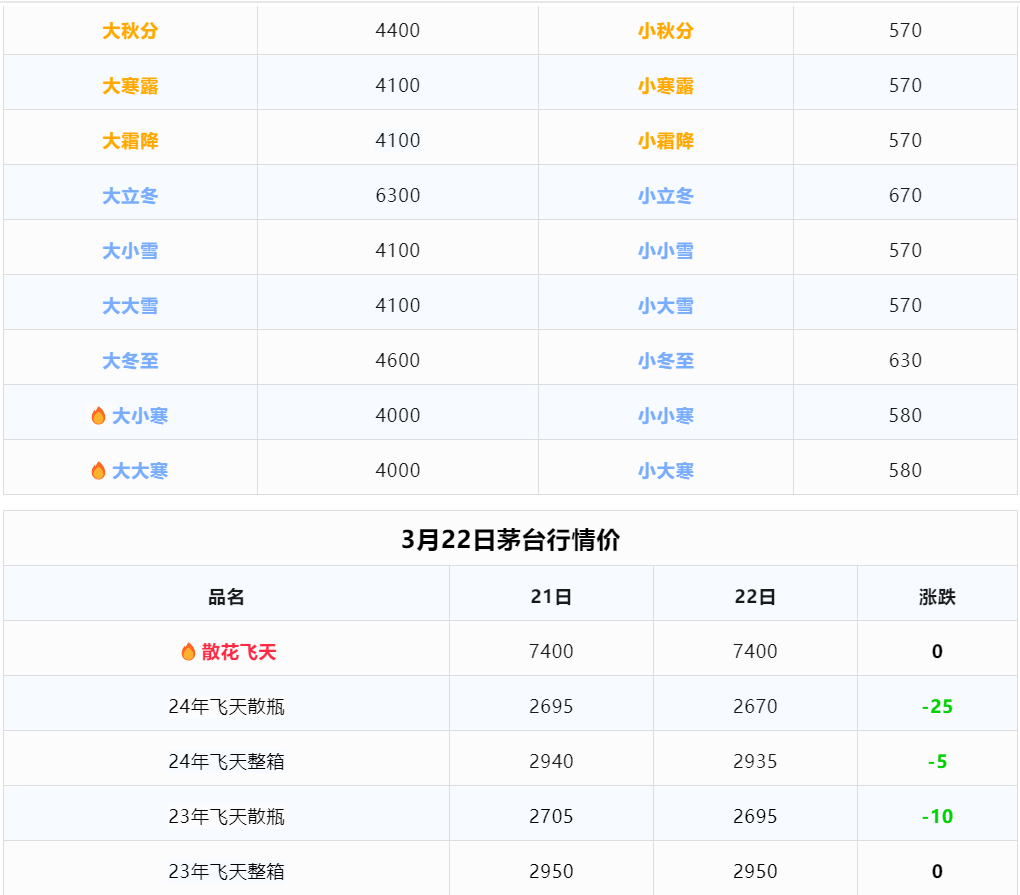Click the 品名 column header
Screen dimensions: 1020x895
[226, 597]
